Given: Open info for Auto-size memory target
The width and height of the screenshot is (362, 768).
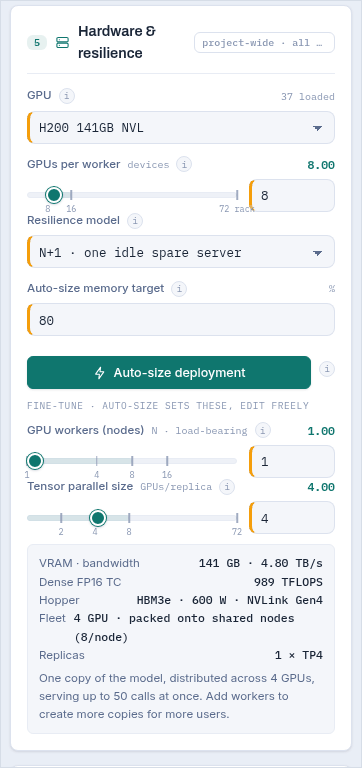Looking at the screenshot, I should [179, 289].
